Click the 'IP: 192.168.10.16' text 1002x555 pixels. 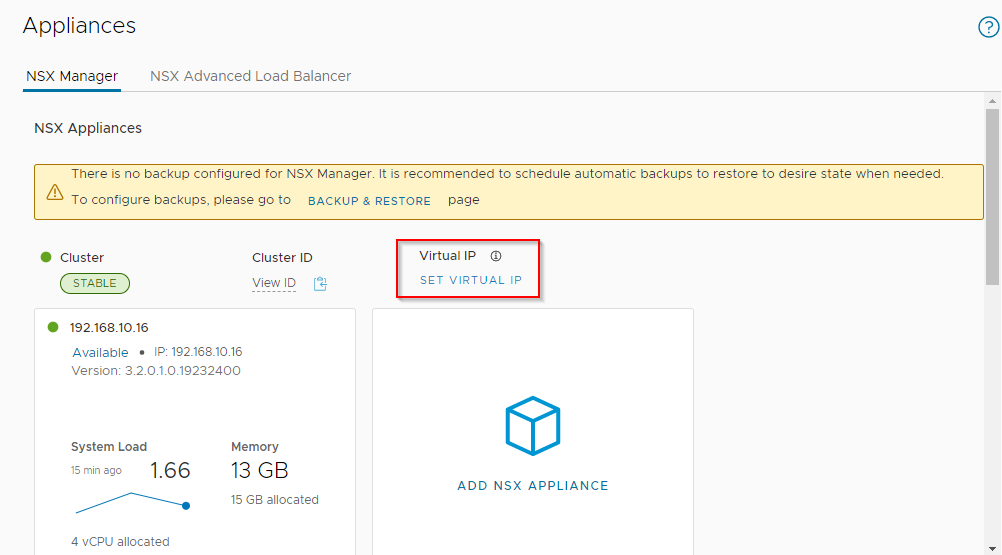198,352
